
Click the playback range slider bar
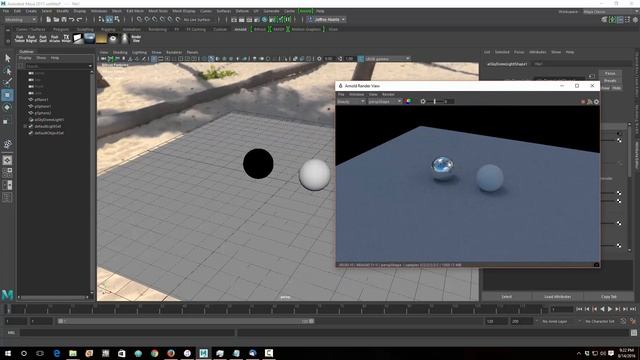click(x=186, y=321)
